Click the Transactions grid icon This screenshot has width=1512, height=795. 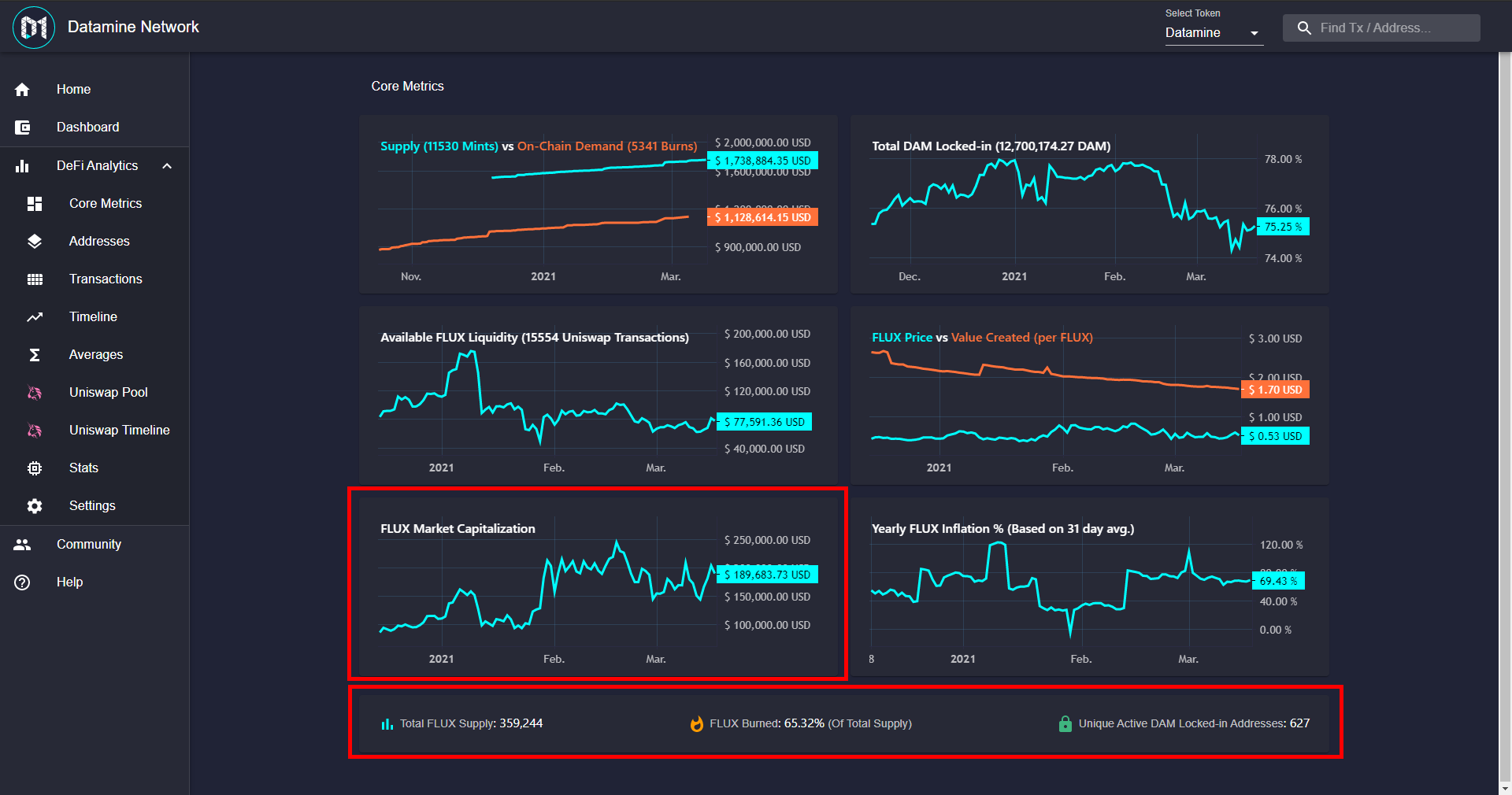(x=35, y=279)
